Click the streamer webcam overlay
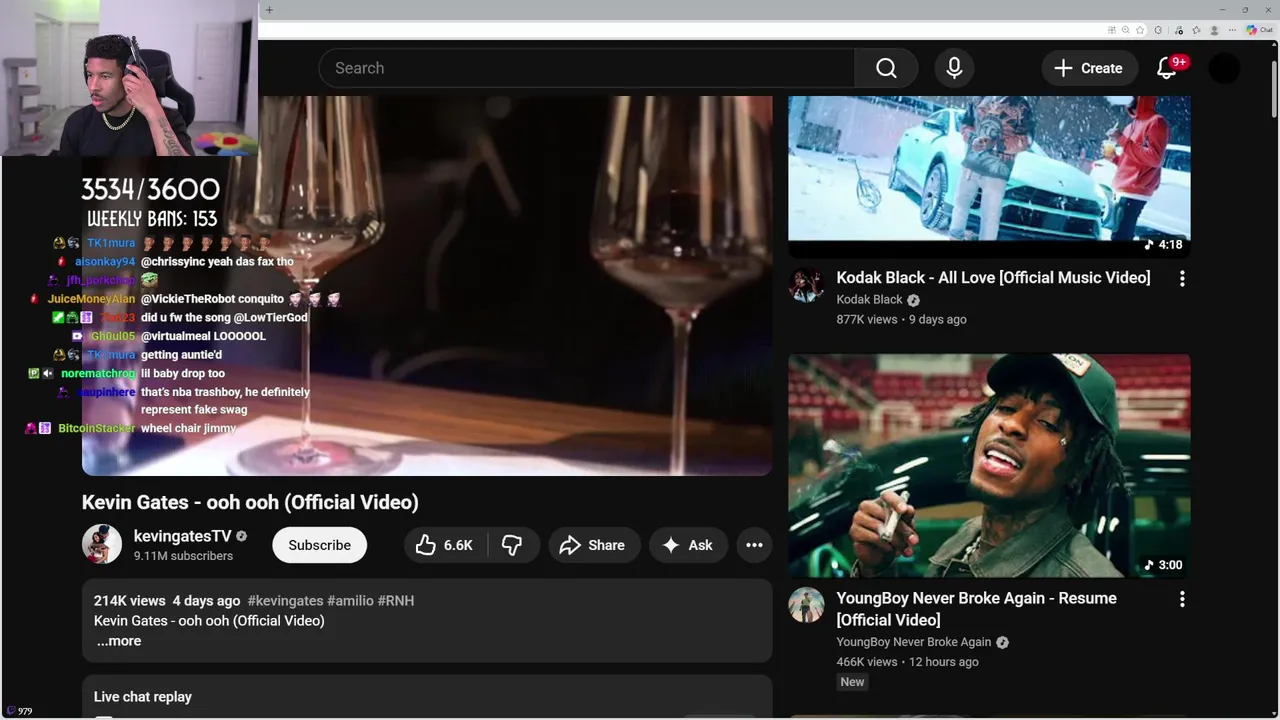The width and height of the screenshot is (1280, 720). [129, 78]
